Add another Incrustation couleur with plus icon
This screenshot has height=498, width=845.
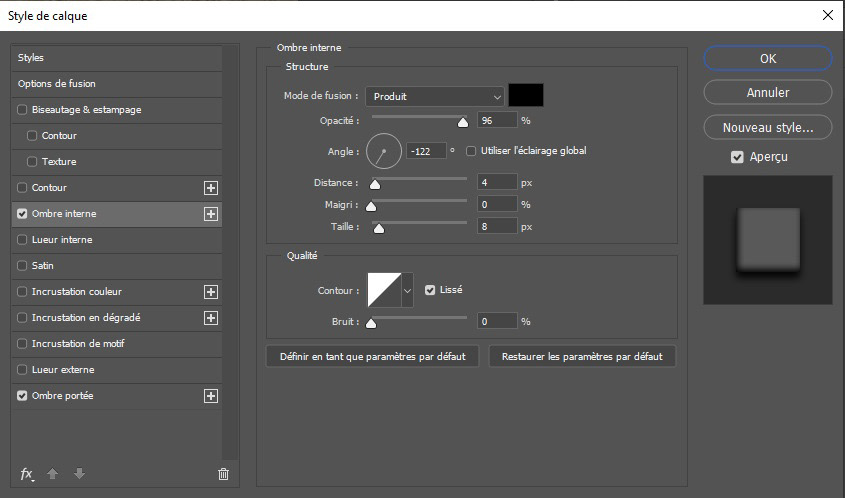coord(211,292)
